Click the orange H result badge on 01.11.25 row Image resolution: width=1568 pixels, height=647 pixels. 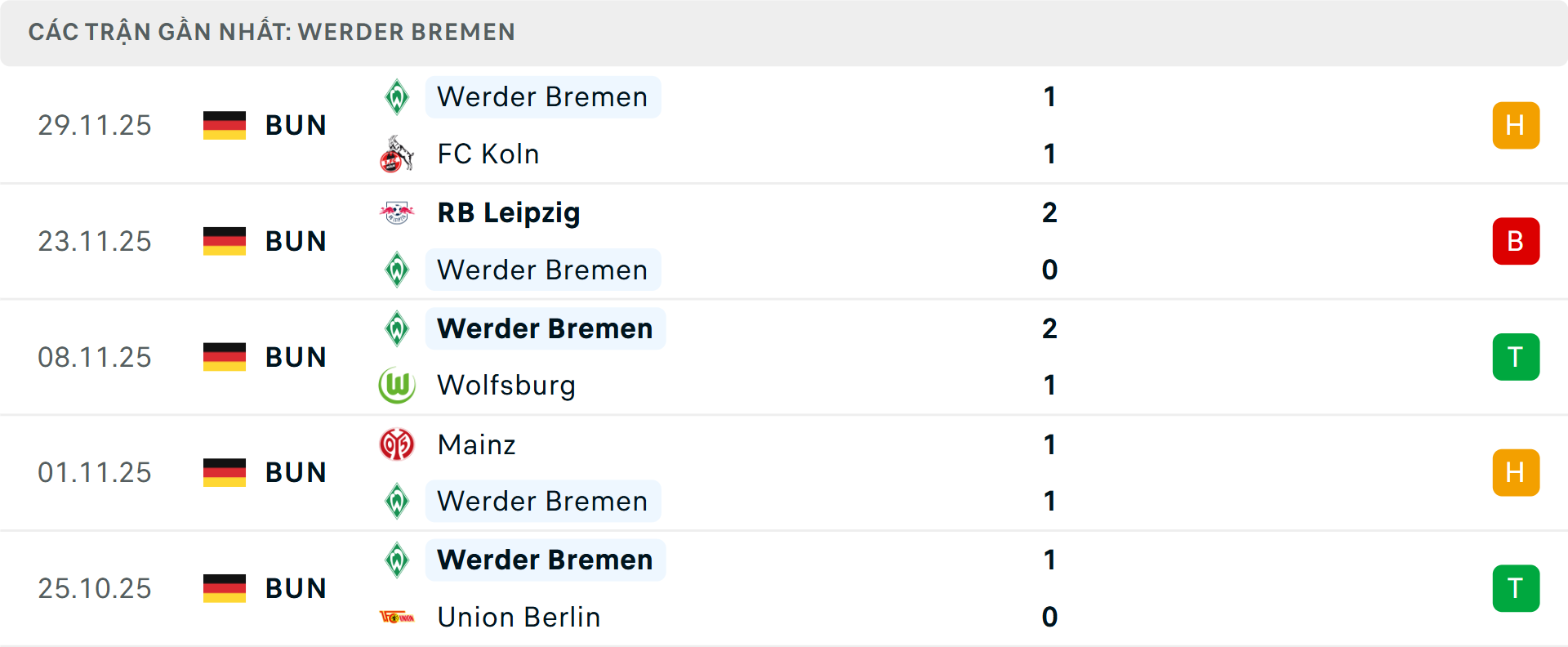pyautogui.click(x=1517, y=472)
